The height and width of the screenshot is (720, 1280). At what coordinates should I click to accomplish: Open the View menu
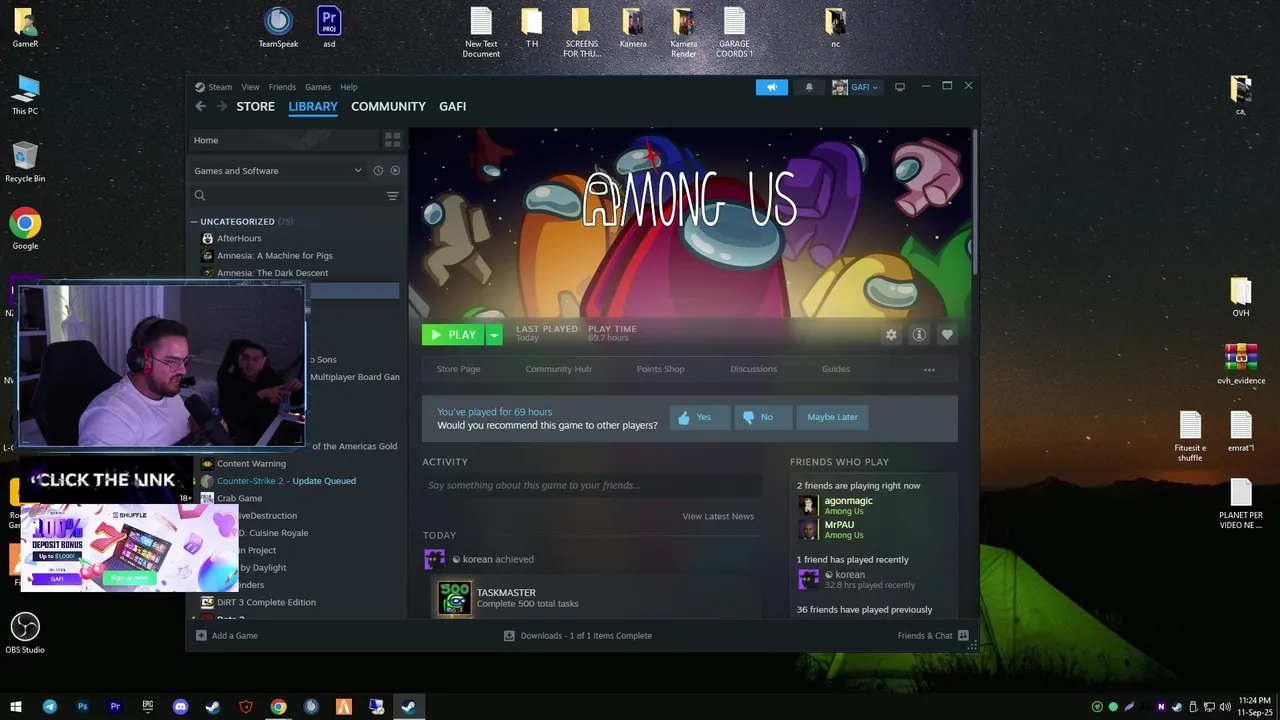(250, 87)
